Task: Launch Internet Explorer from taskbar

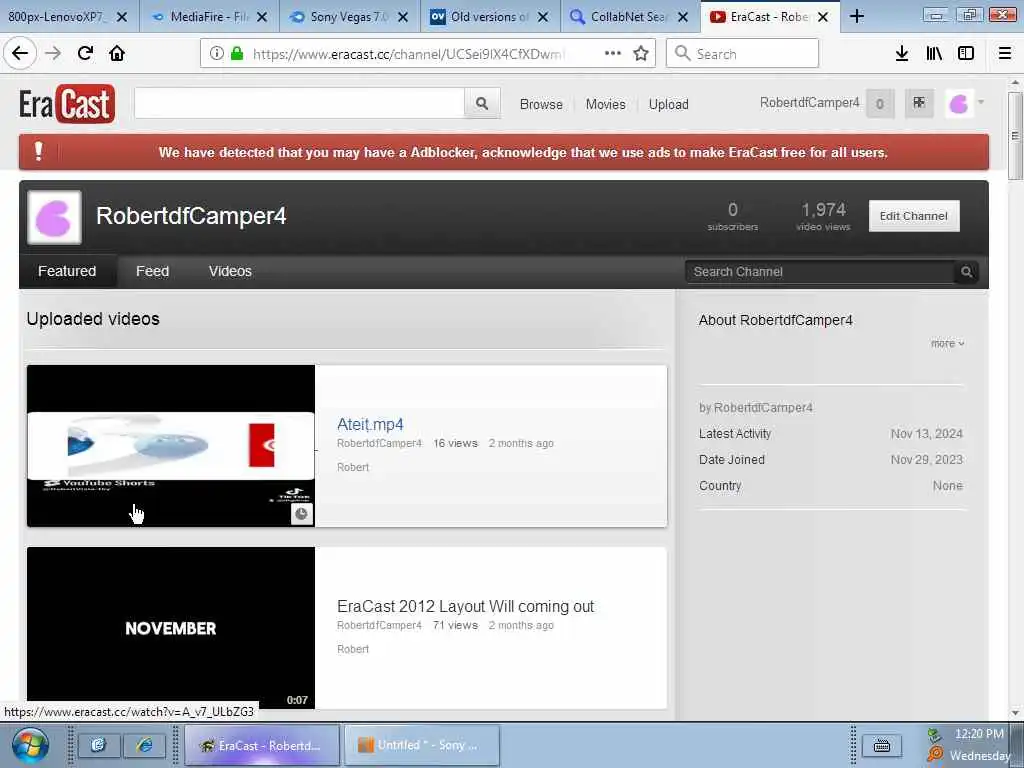Action: click(144, 745)
